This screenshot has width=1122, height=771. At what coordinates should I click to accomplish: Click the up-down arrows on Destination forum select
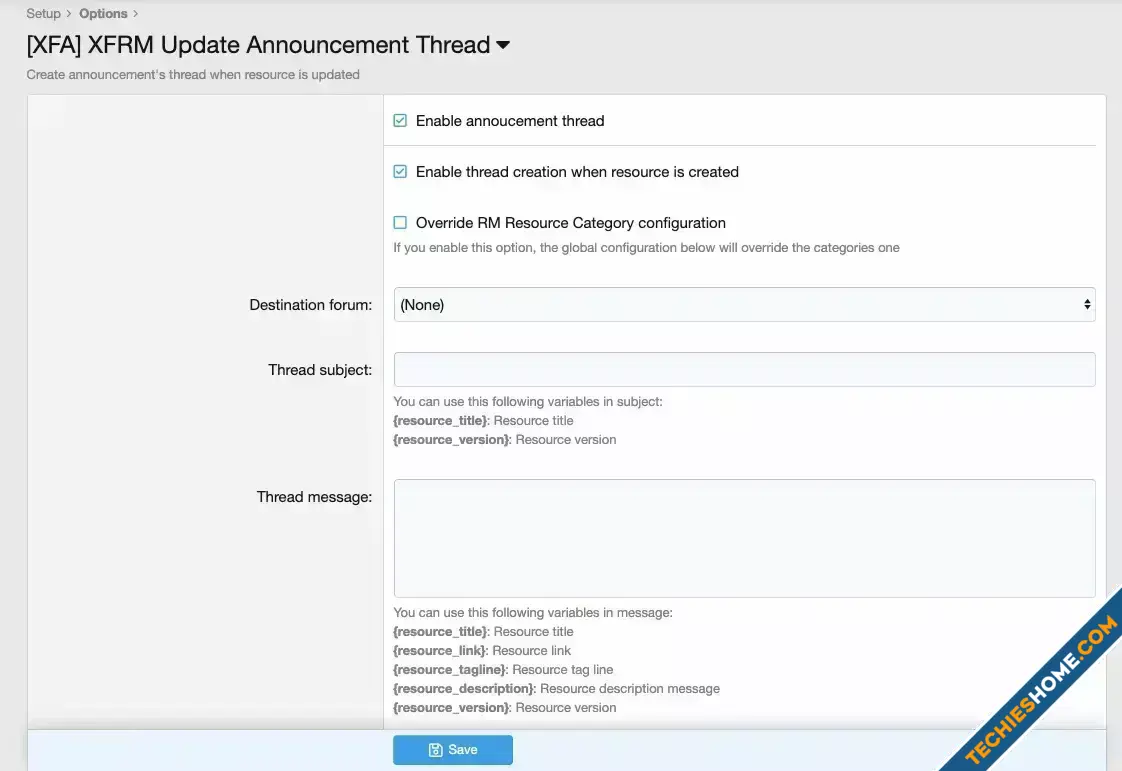(1086, 305)
